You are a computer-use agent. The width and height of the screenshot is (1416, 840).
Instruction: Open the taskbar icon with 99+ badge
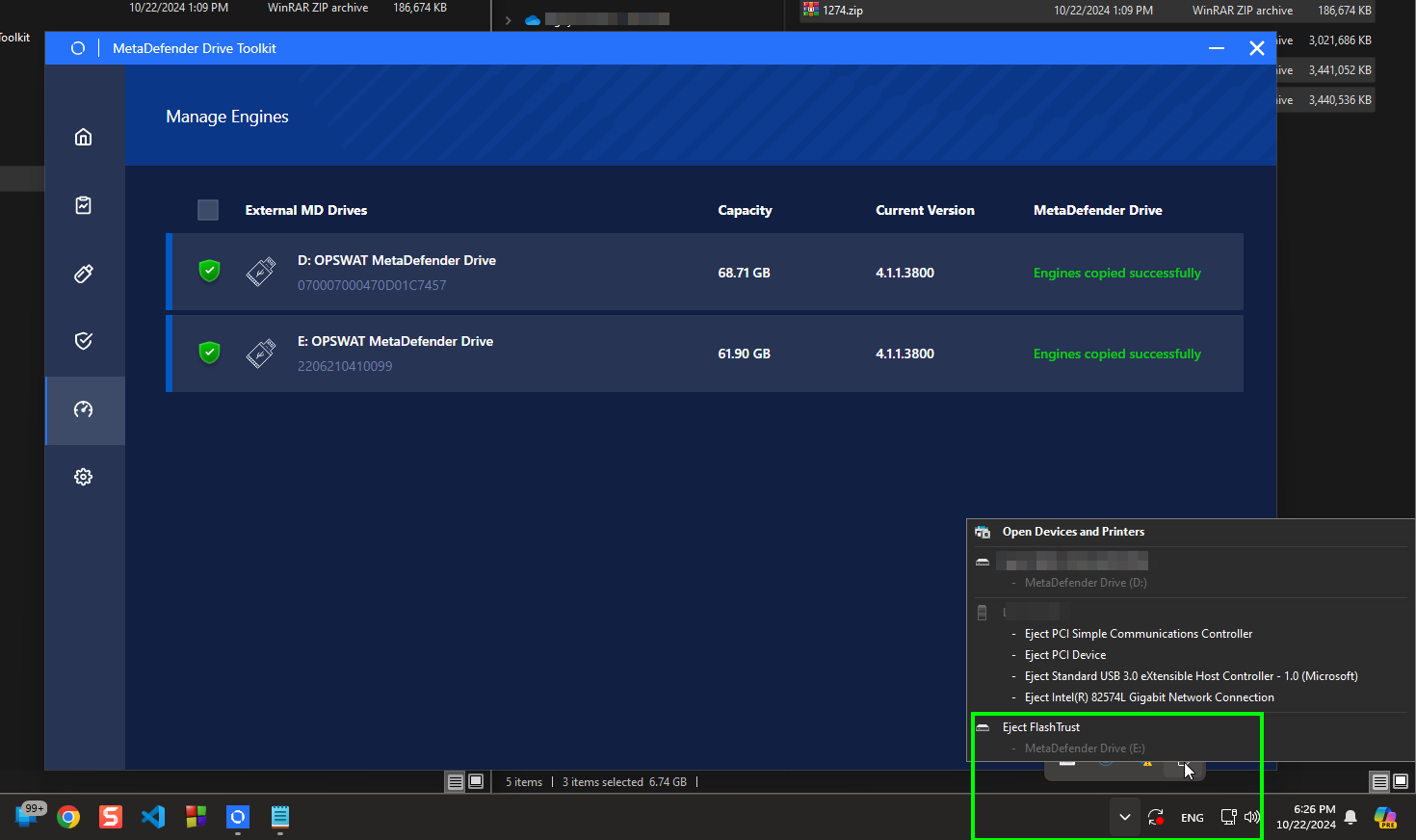pyautogui.click(x=29, y=815)
